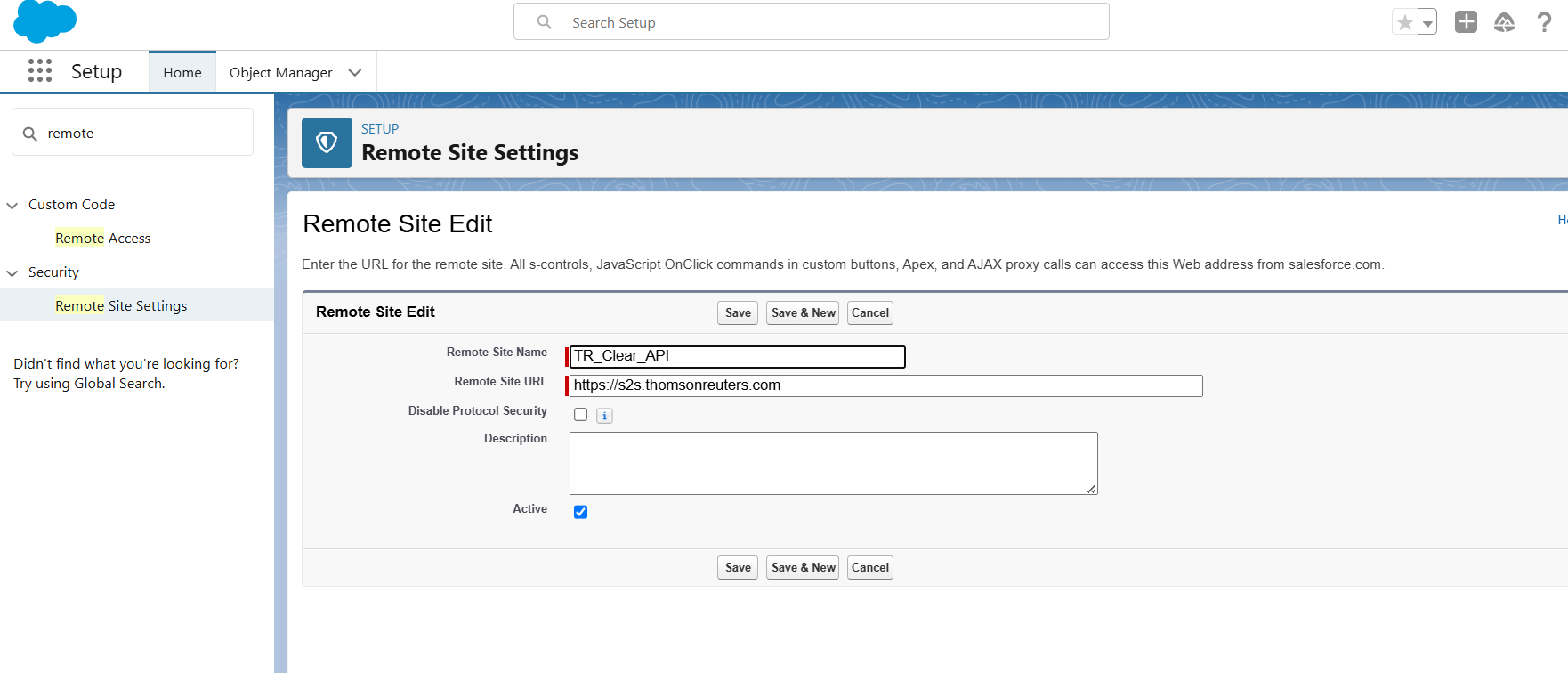Click the Remote Site Name field

[738, 356]
